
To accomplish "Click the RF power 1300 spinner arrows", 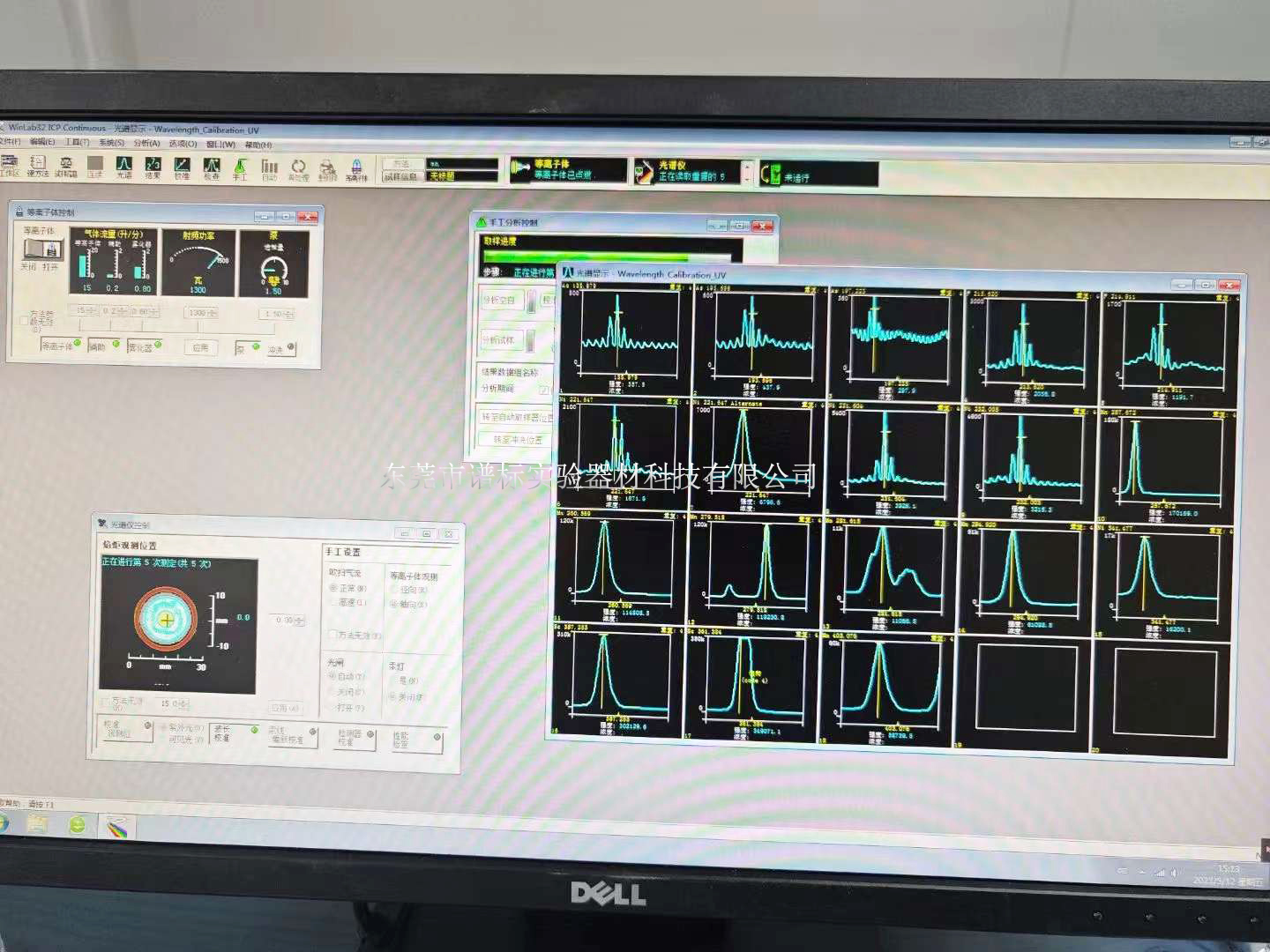I will tap(212, 313).
